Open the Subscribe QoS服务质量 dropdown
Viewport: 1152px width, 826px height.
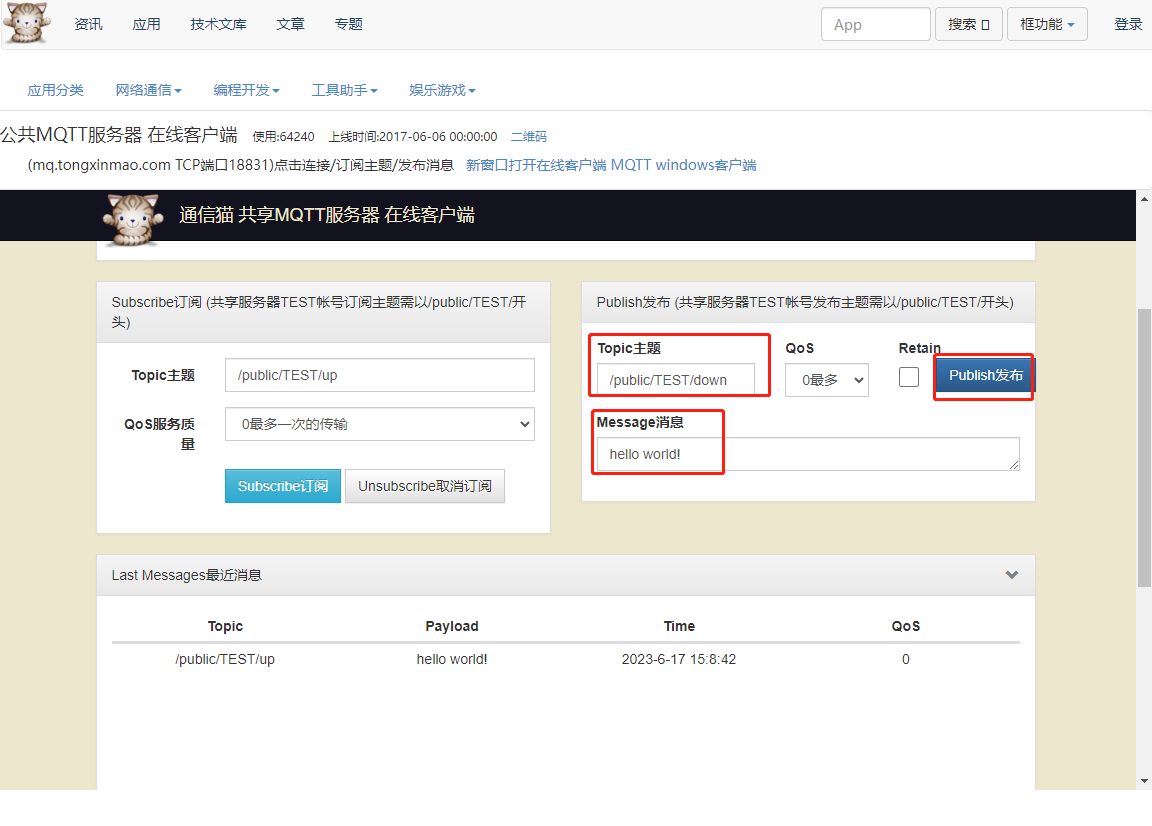[379, 424]
